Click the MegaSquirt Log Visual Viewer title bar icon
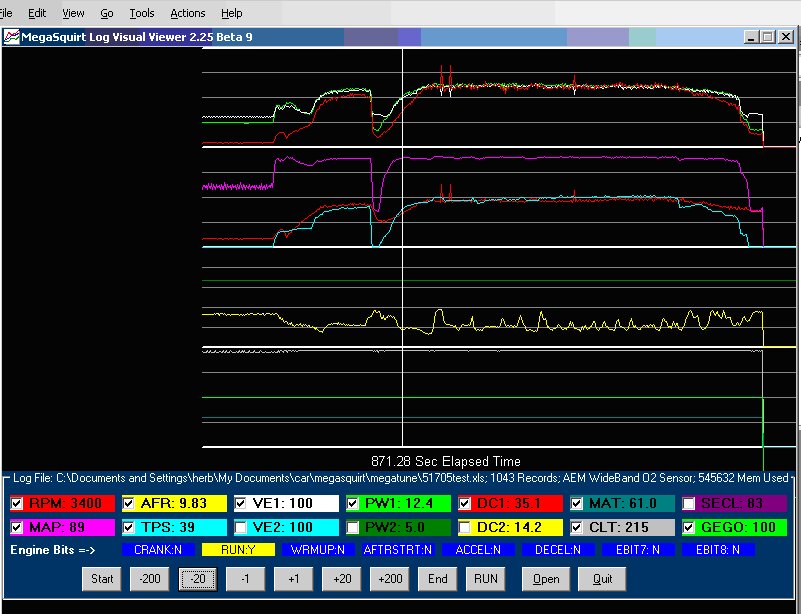Viewport: 801px width, 614px height. 11,37
